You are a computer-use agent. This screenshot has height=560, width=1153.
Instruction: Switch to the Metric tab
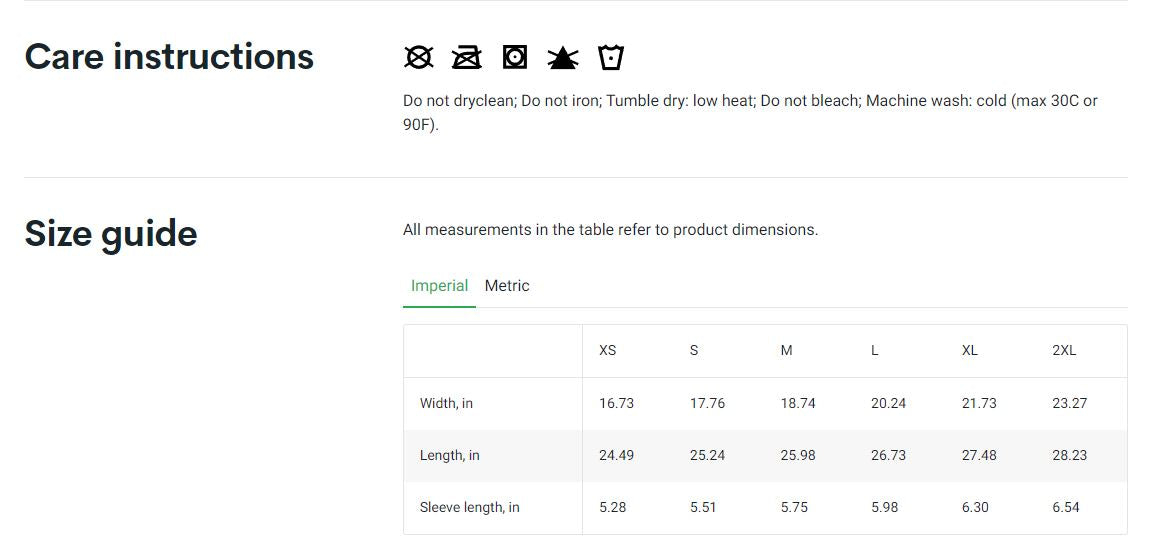click(x=507, y=286)
